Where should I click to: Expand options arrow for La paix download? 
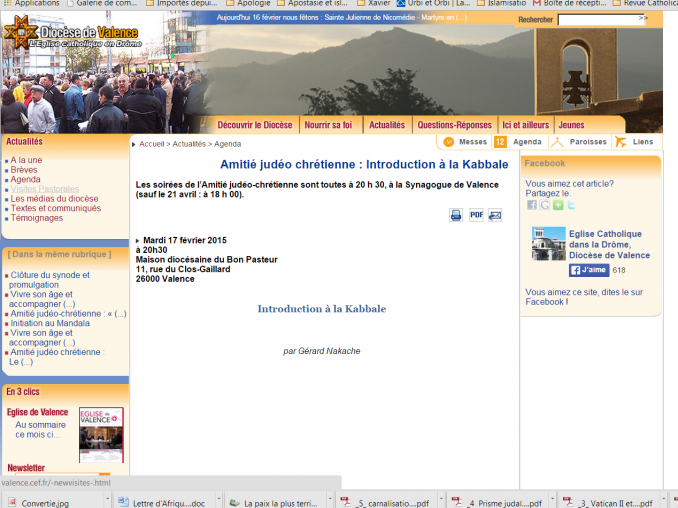tap(329, 500)
